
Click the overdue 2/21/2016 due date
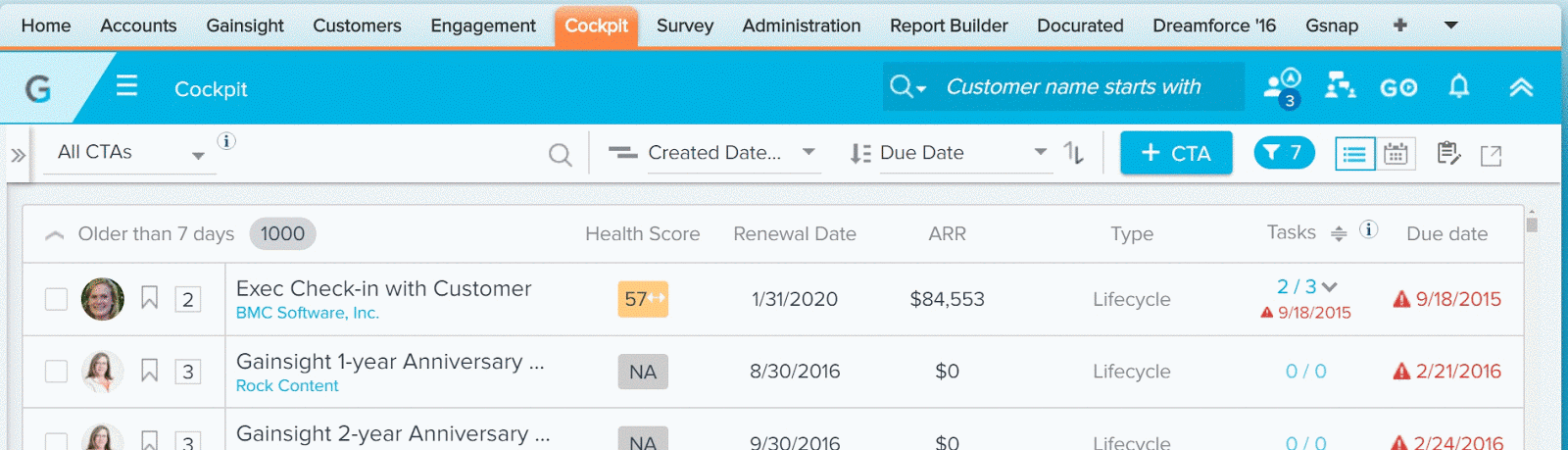coord(1447,372)
